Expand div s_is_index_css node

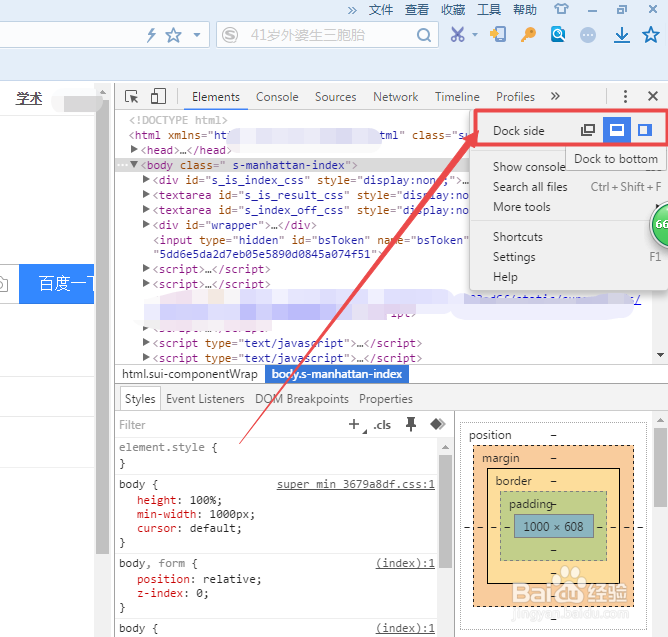[x=146, y=179]
